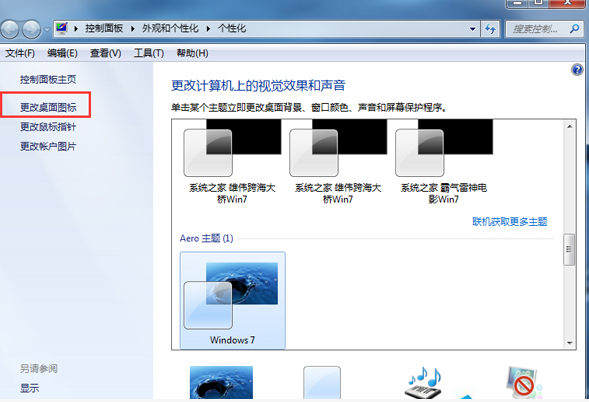The image size is (589, 402).
Task: Select the Windows 7 Aero theme
Action: pyautogui.click(x=233, y=301)
